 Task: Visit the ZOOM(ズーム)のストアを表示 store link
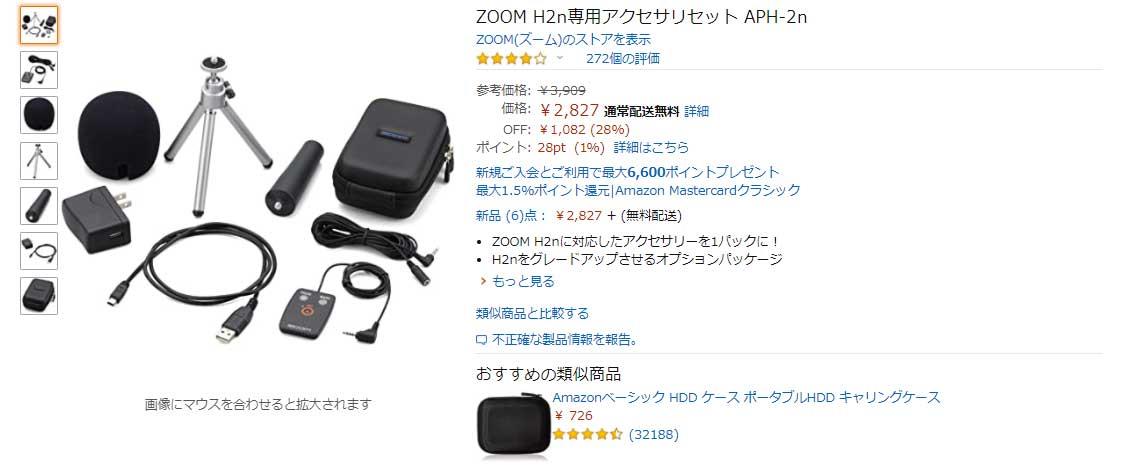coord(563,39)
